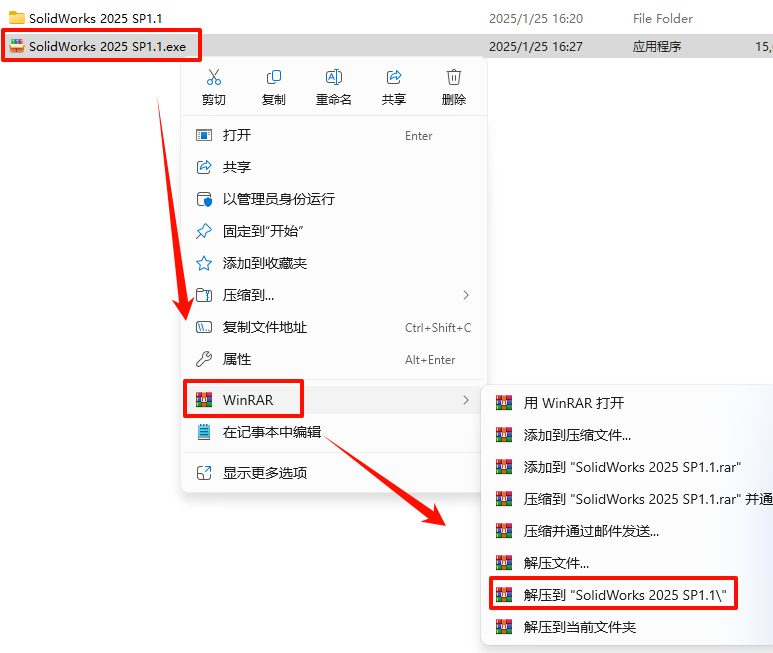Click the Rename (重命名) icon

pos(334,77)
